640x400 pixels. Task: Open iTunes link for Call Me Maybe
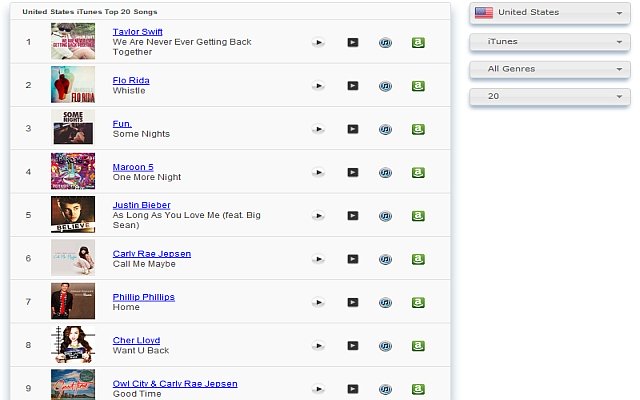[385, 259]
